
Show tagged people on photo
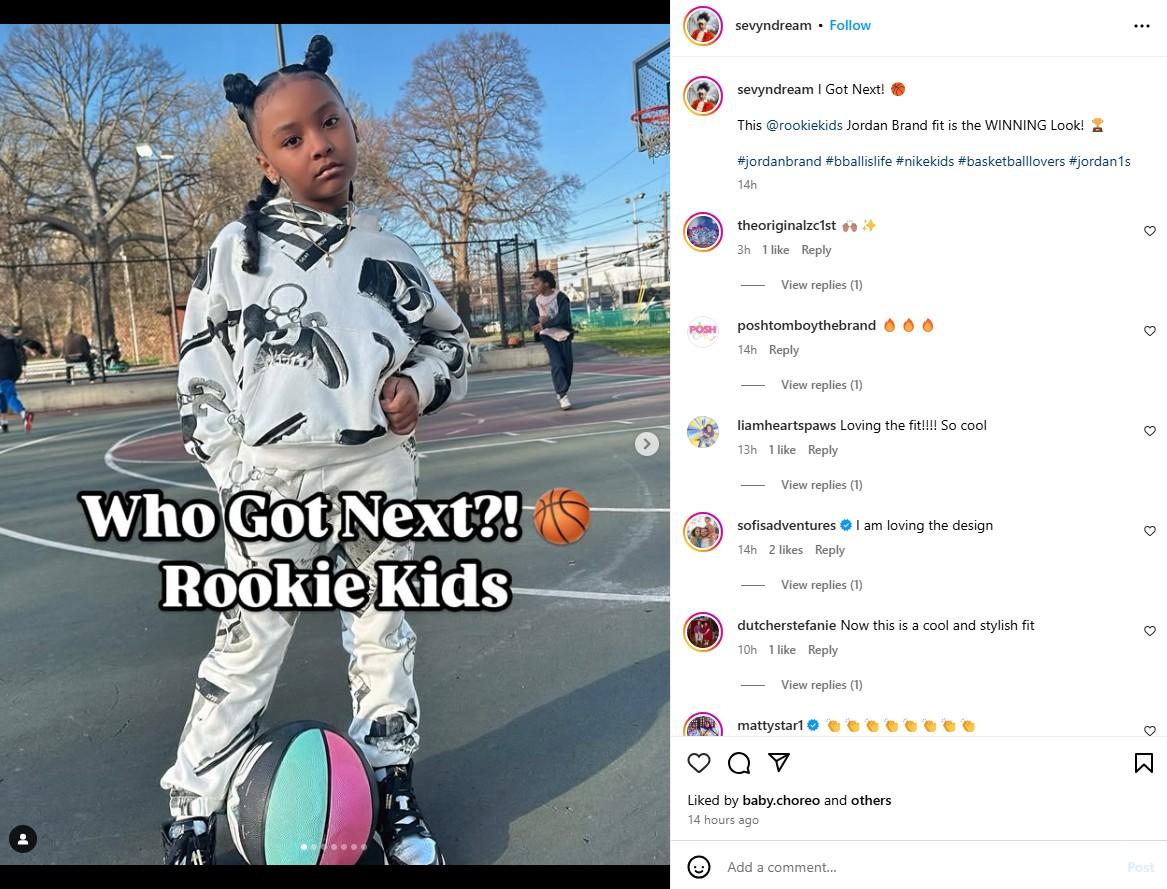23,839
